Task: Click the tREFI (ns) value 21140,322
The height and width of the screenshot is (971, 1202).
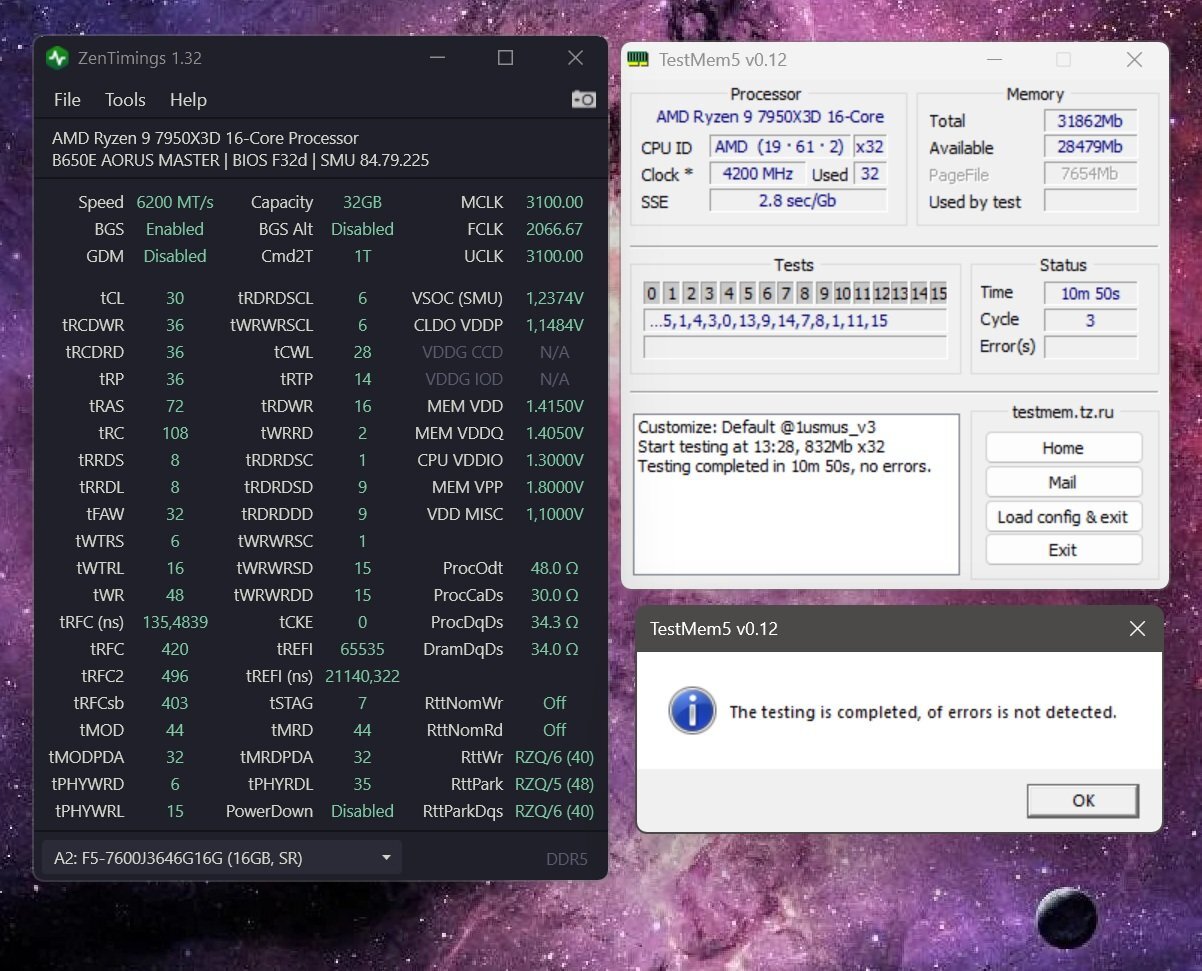Action: (x=362, y=676)
